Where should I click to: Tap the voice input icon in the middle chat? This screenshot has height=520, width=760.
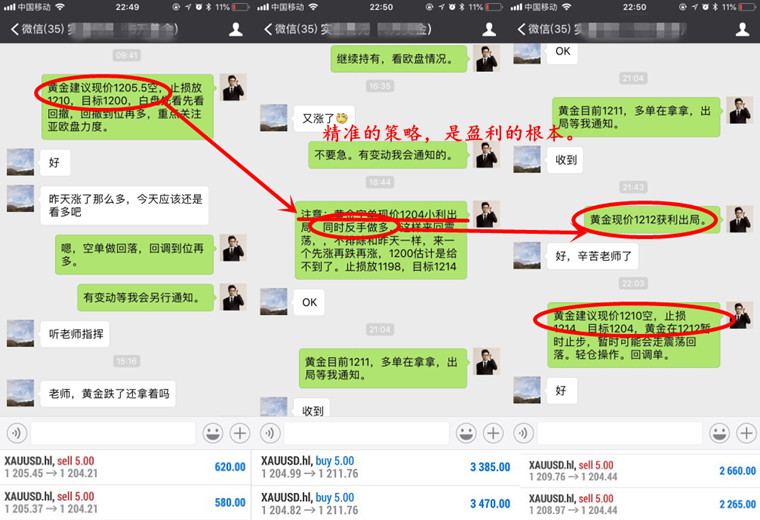coord(270,433)
